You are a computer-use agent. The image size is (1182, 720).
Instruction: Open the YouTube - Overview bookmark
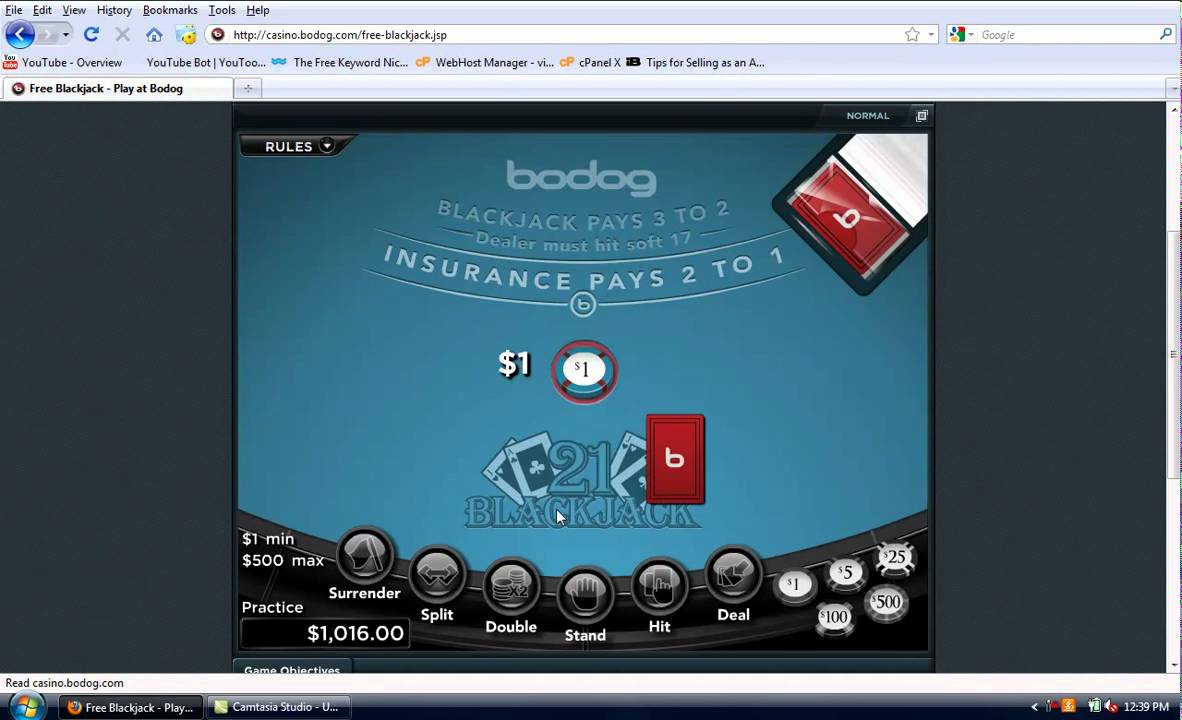tap(63, 63)
